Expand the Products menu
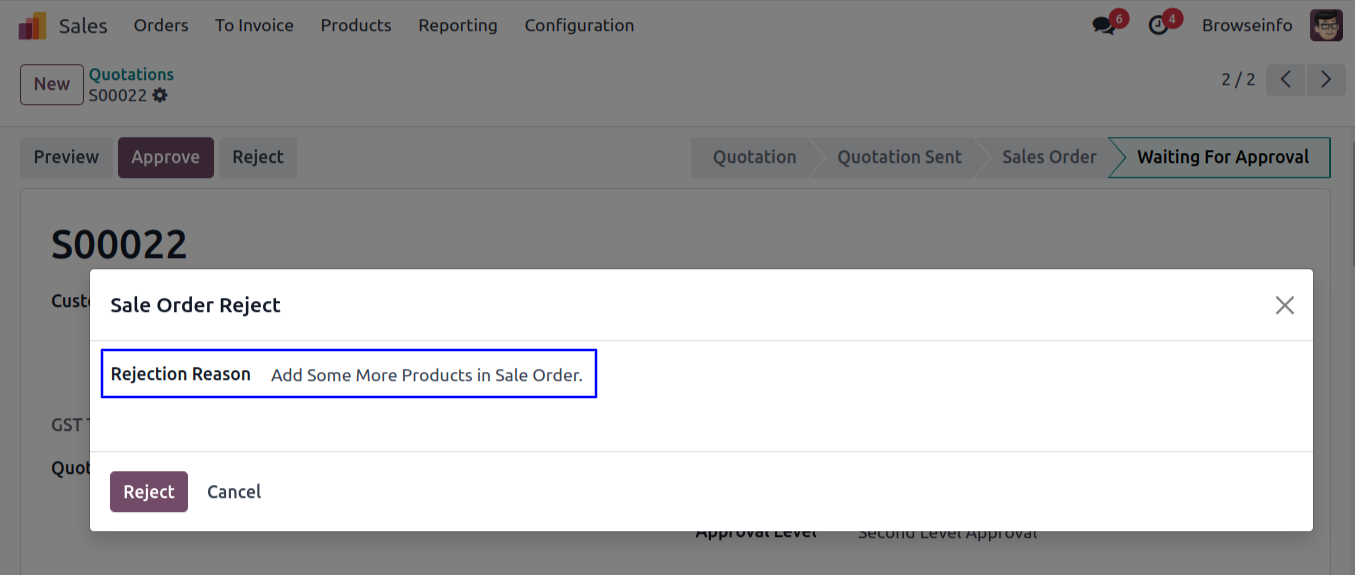 [356, 26]
